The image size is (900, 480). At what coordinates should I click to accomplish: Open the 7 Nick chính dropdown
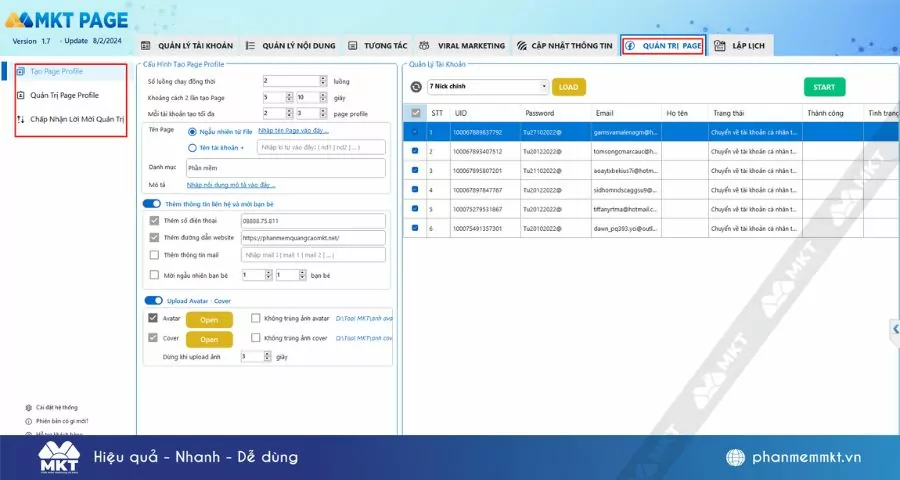click(488, 87)
